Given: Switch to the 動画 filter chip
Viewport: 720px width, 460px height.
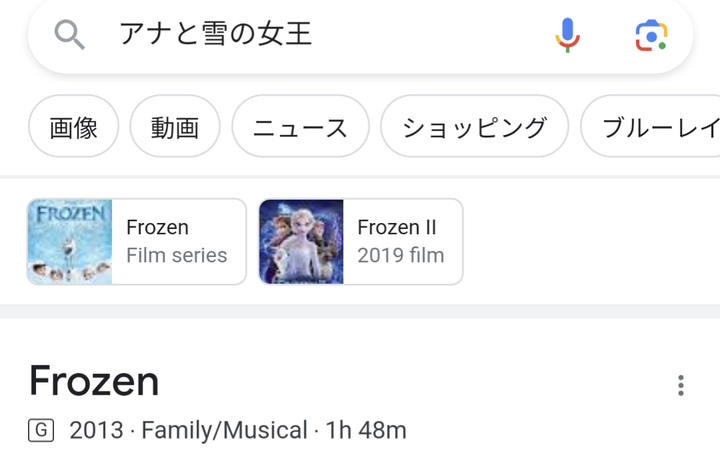Looking at the screenshot, I should tap(175, 127).
